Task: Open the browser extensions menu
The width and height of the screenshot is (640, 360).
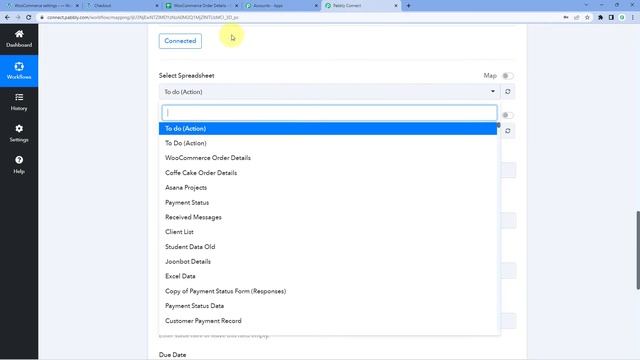Action: coord(600,18)
